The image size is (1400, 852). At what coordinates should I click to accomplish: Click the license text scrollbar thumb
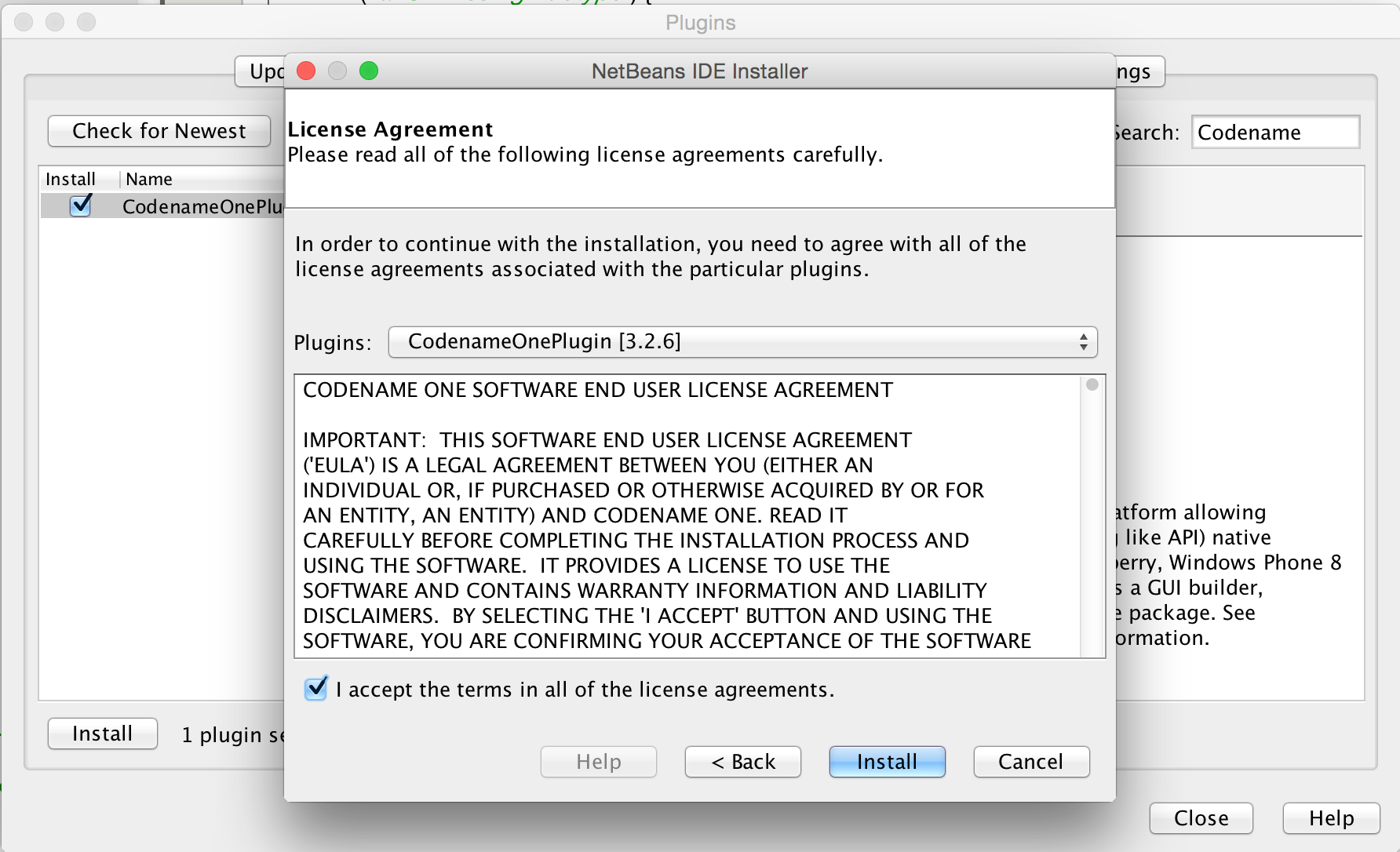click(x=1092, y=384)
